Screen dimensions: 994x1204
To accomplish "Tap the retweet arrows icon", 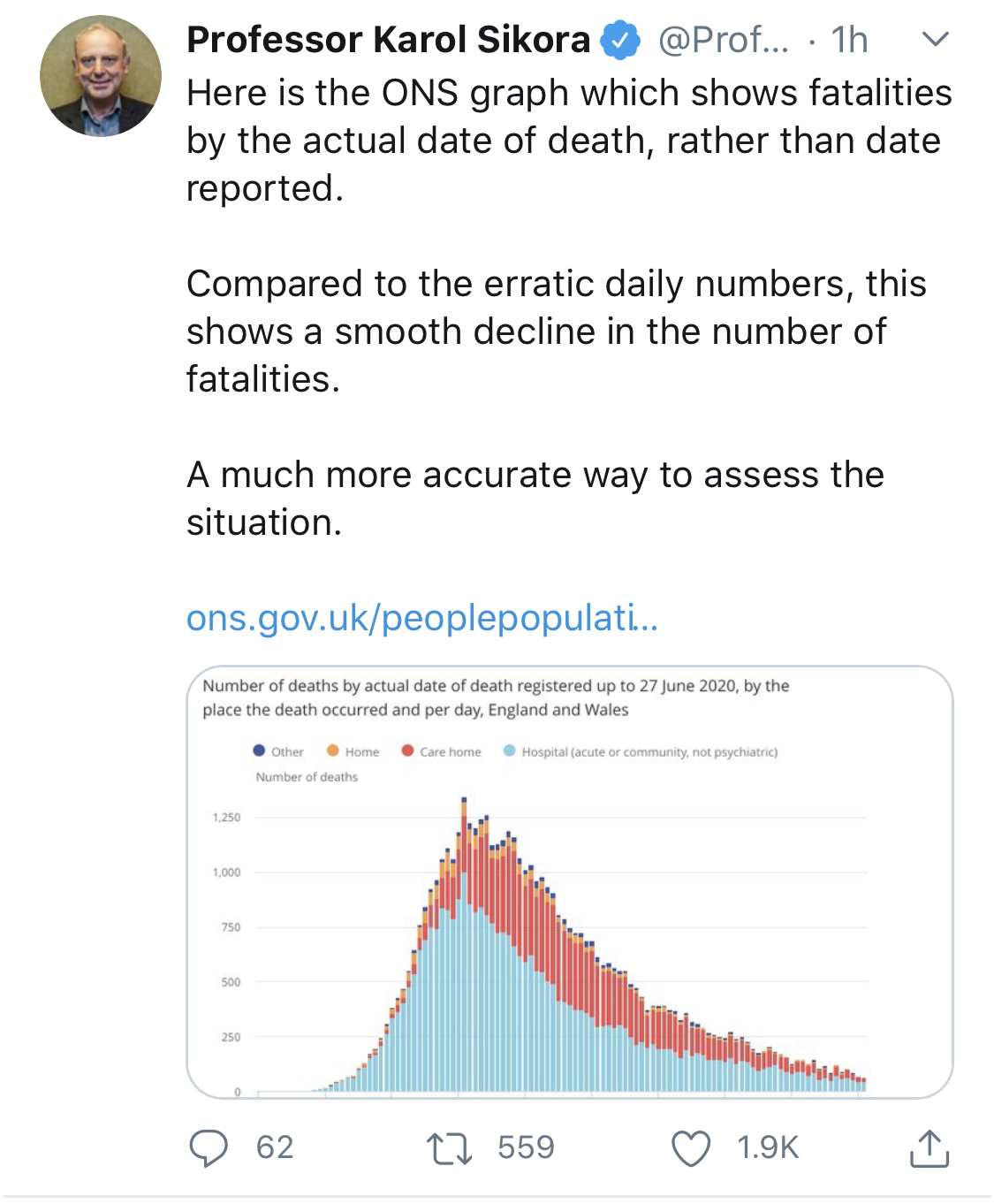I will pyautogui.click(x=449, y=1148).
